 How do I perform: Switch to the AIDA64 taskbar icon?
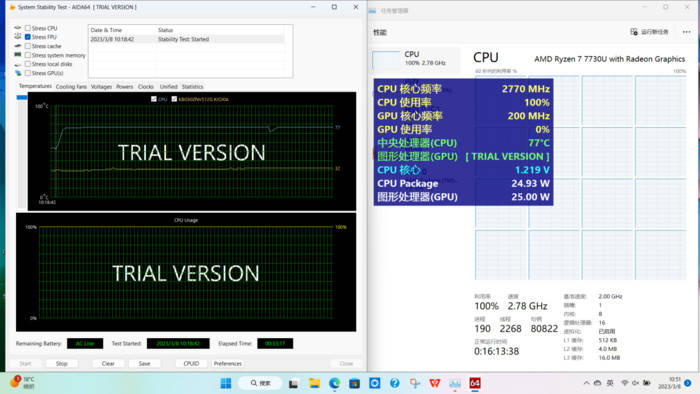pos(475,383)
